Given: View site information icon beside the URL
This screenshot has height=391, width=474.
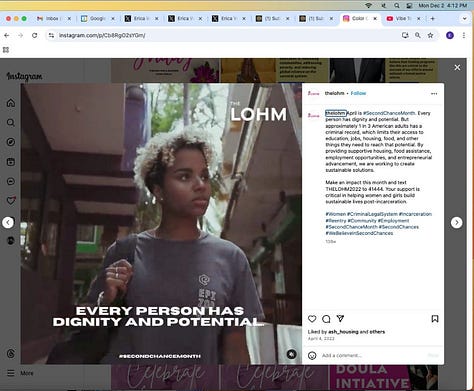Looking at the screenshot, I should tap(51, 35).
